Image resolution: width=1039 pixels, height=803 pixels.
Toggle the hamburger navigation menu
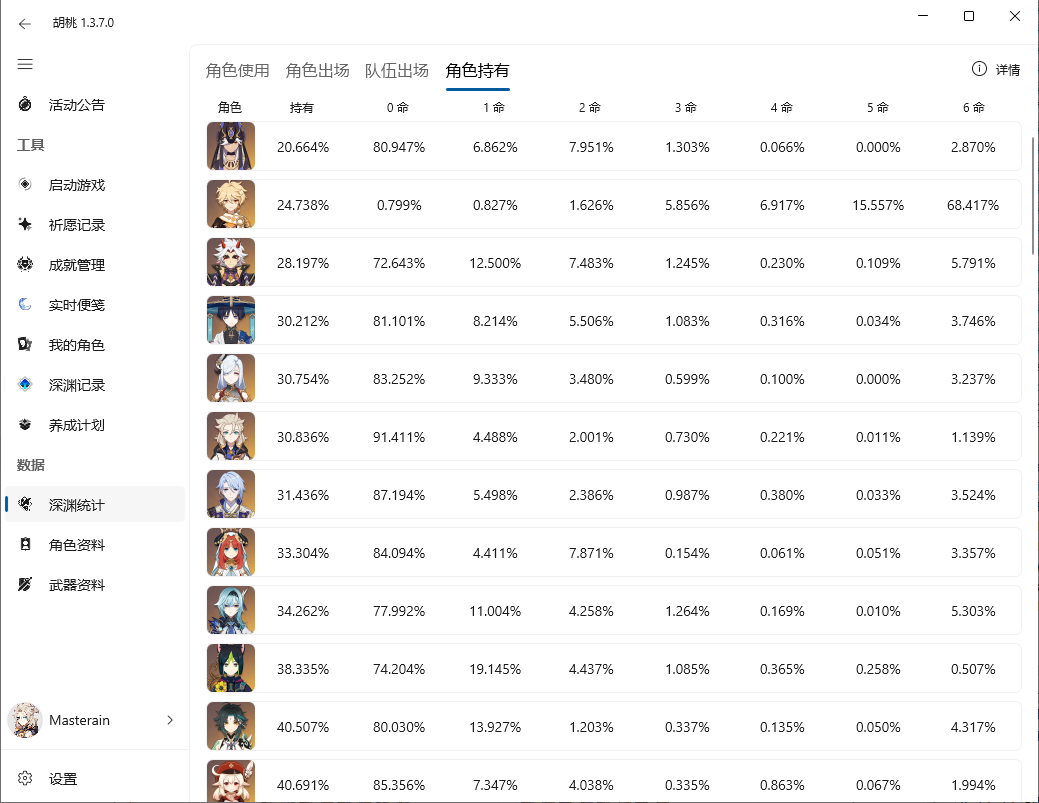pos(25,64)
